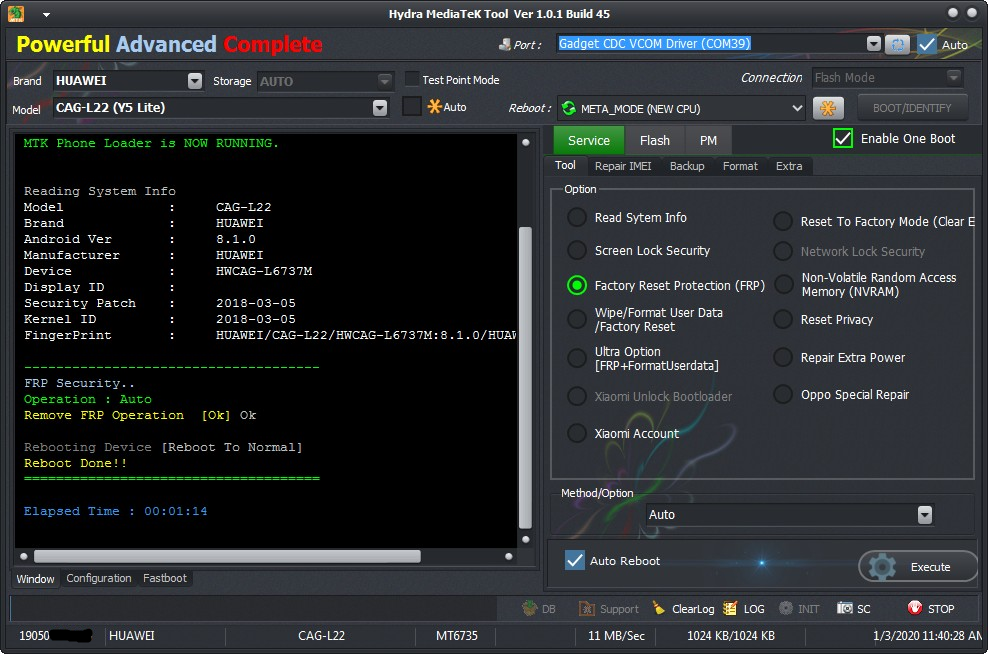Open the Brand HUAWEI dropdown
This screenshot has height=654, width=988.
coord(195,81)
